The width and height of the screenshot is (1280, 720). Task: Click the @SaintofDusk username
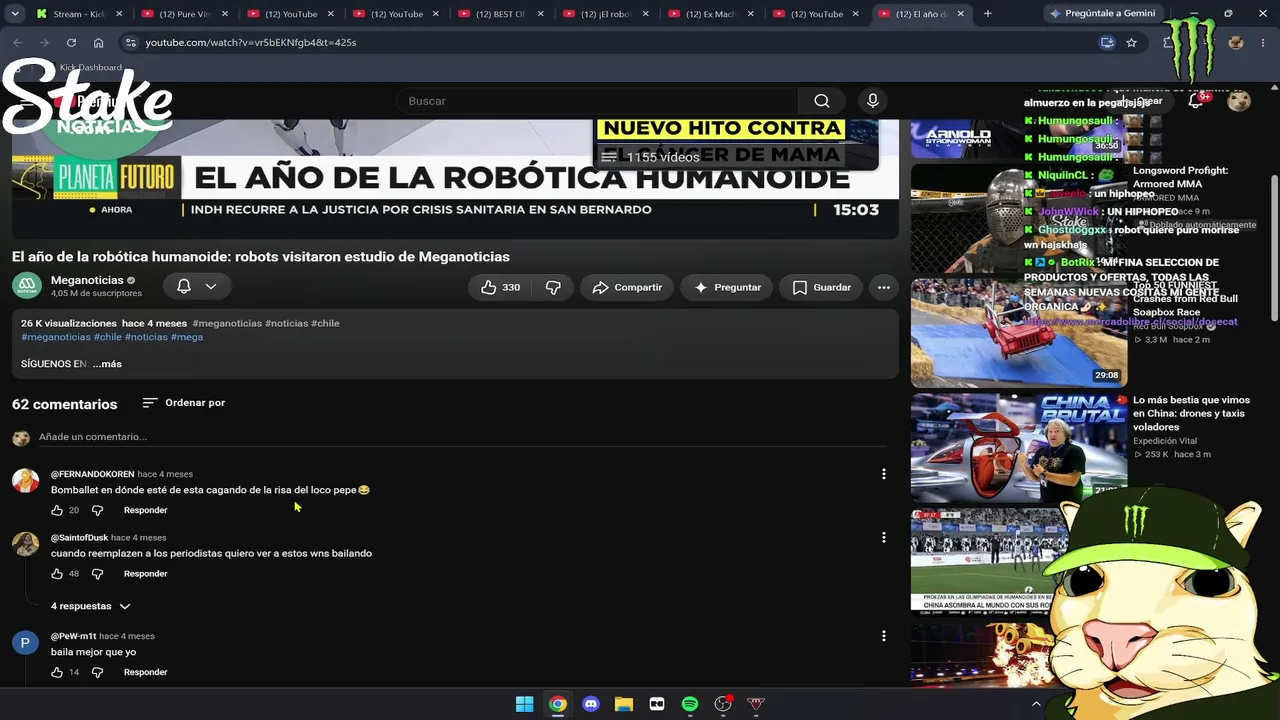point(79,538)
